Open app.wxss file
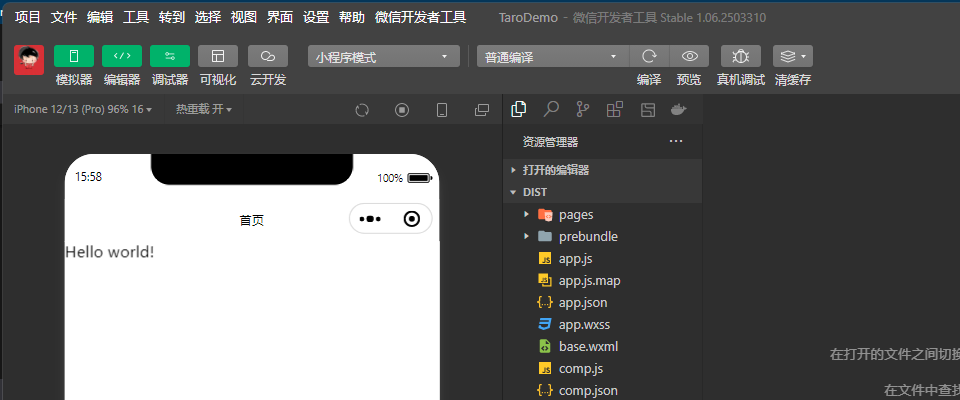The image size is (960, 400). [602, 325]
